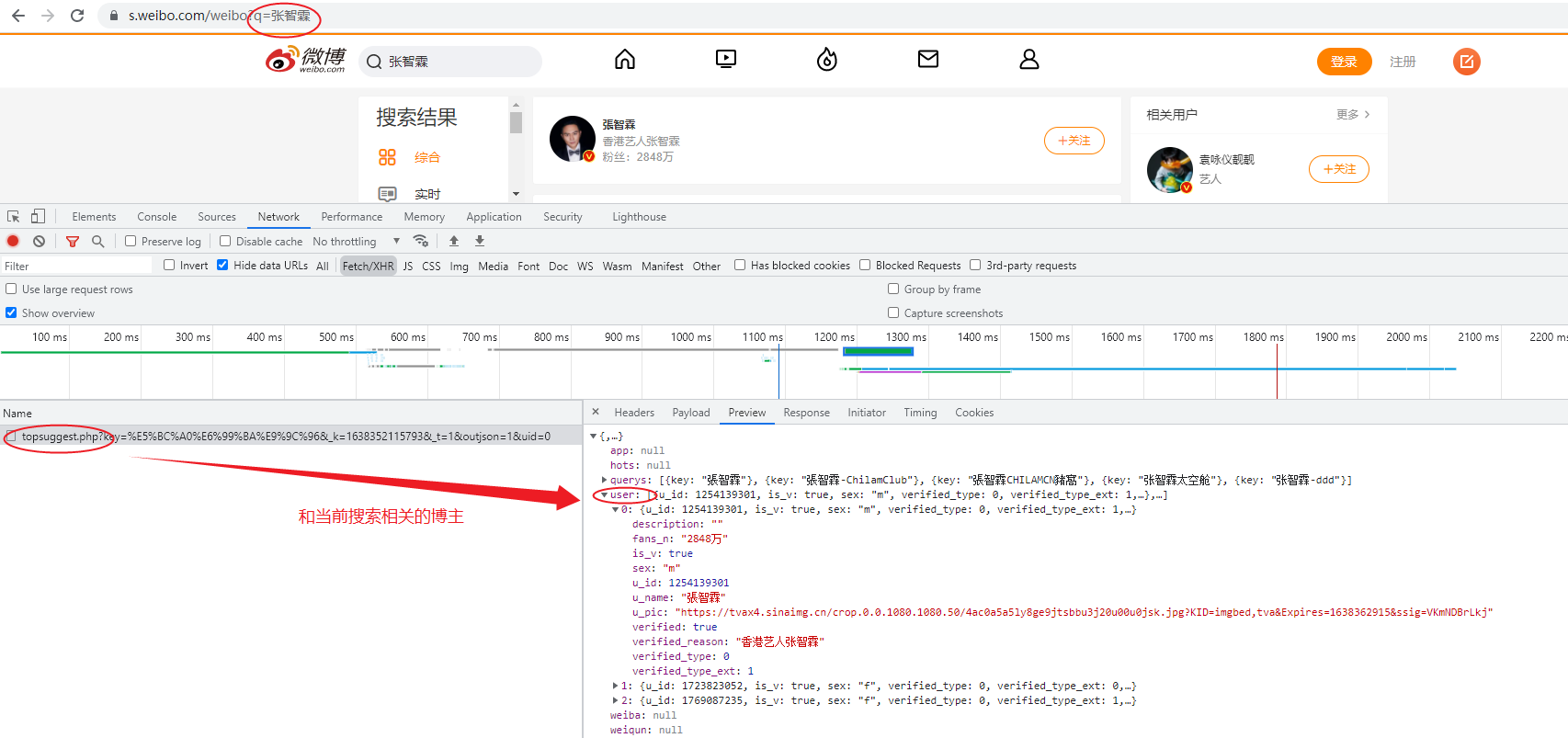
Task: Click the 注册 link
Action: click(x=1403, y=62)
